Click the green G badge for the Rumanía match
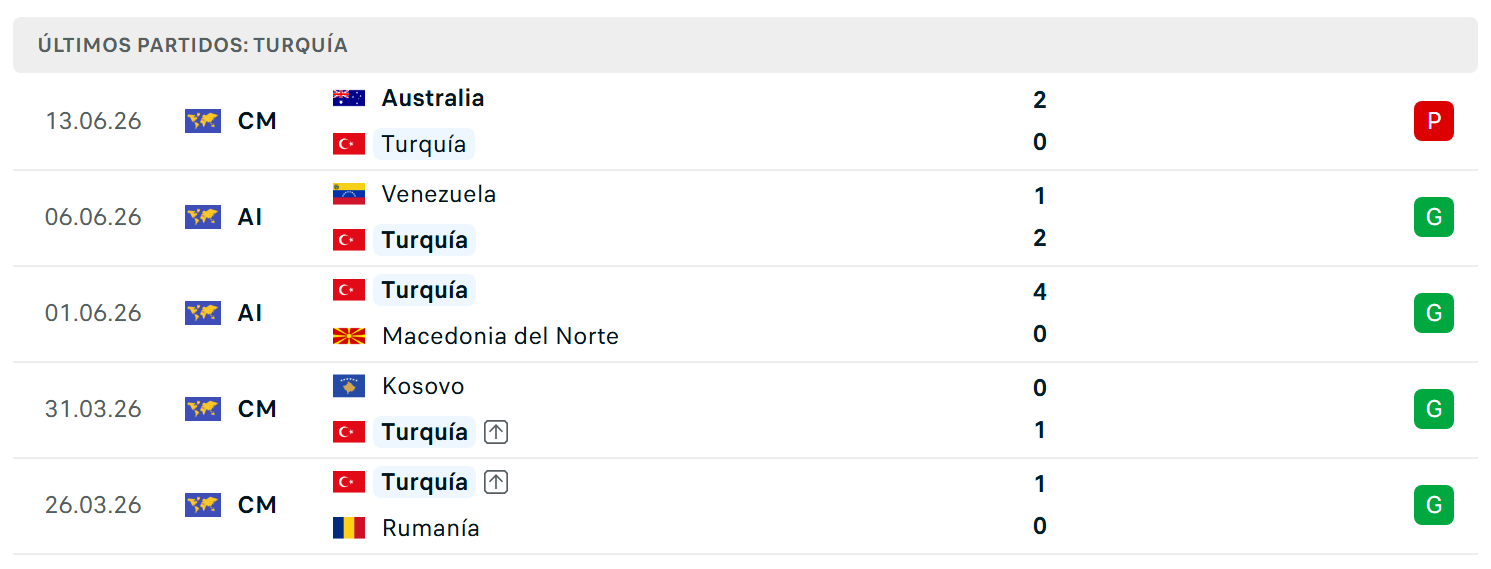 click(1433, 505)
